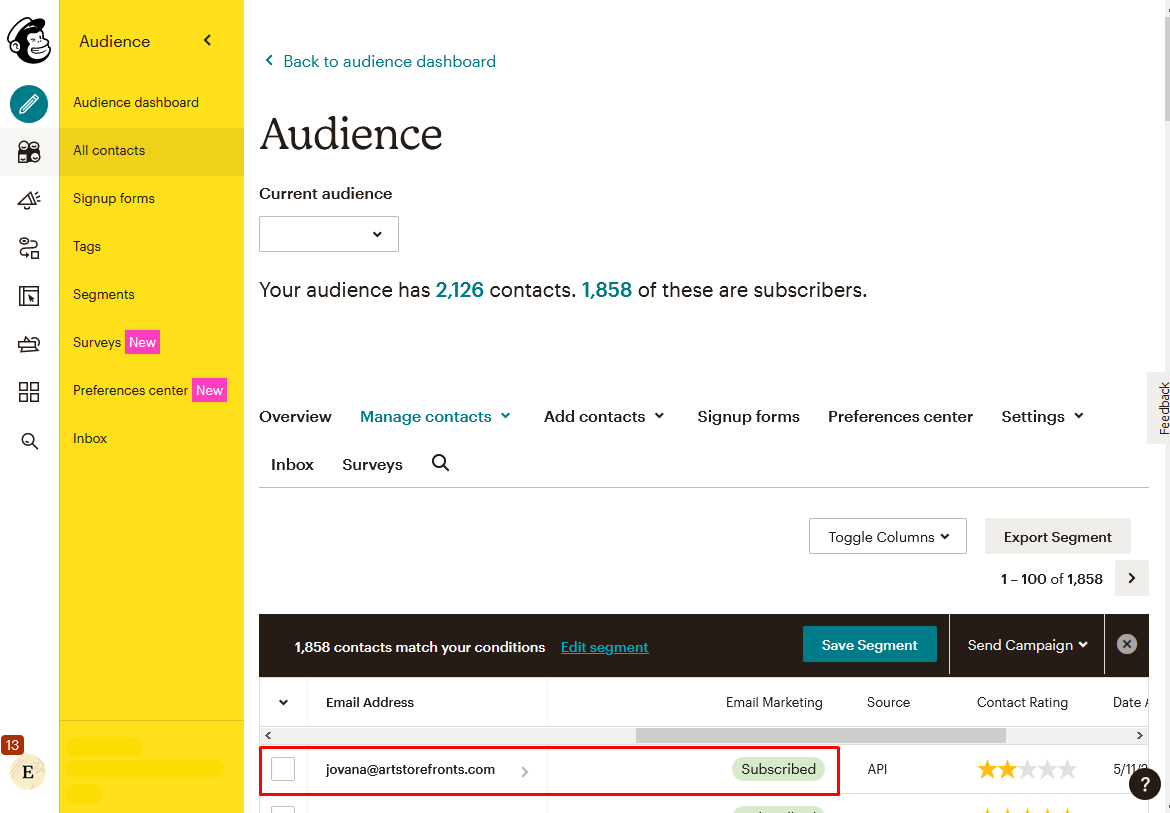Image resolution: width=1170 pixels, height=813 pixels.
Task: Click the Email Marketing column header
Action: tap(774, 702)
